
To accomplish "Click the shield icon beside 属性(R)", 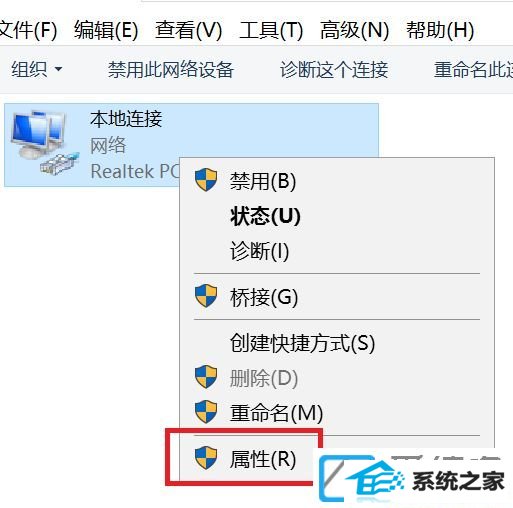I will [206, 457].
